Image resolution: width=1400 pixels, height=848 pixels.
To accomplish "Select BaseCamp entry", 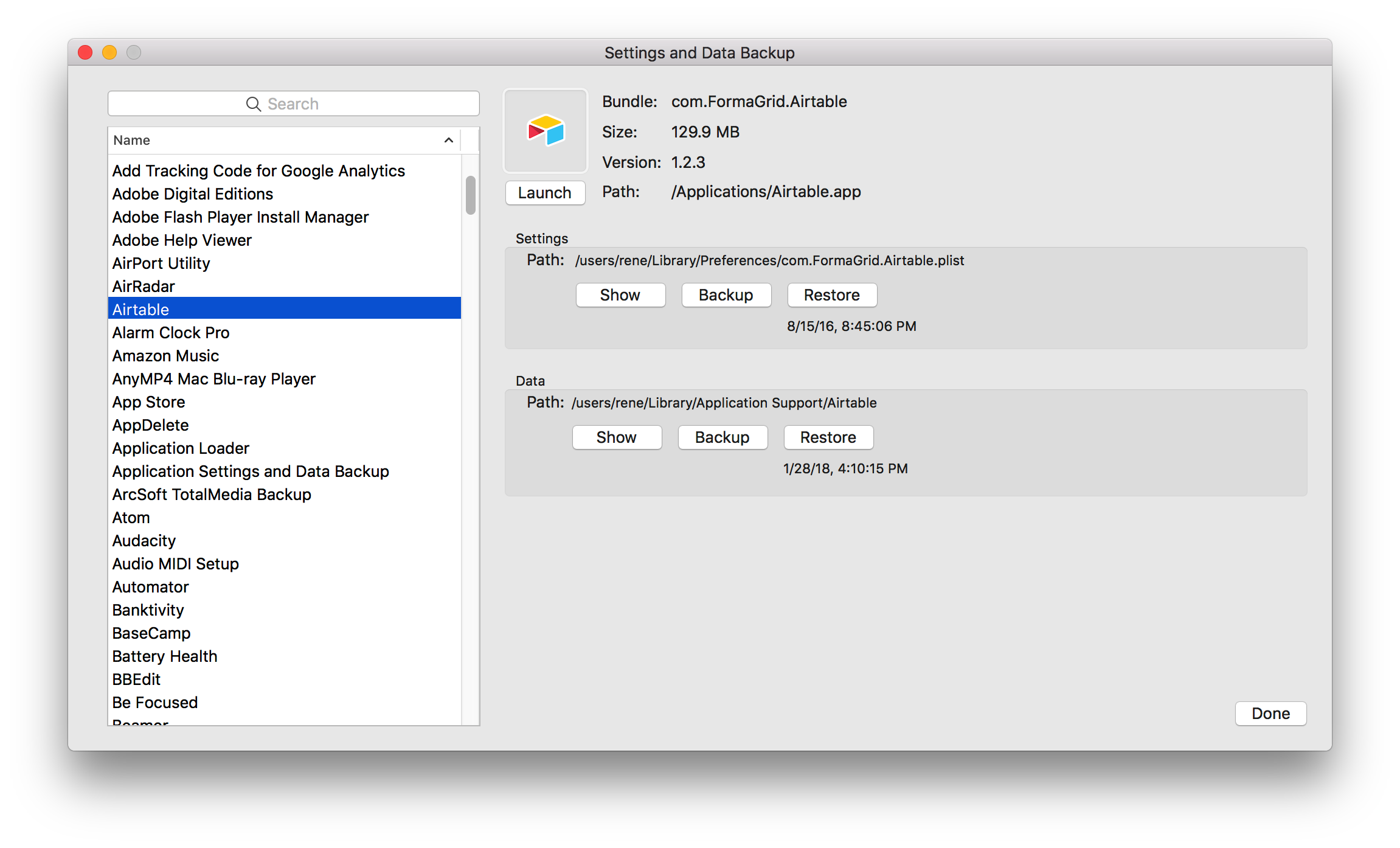I will [x=284, y=633].
